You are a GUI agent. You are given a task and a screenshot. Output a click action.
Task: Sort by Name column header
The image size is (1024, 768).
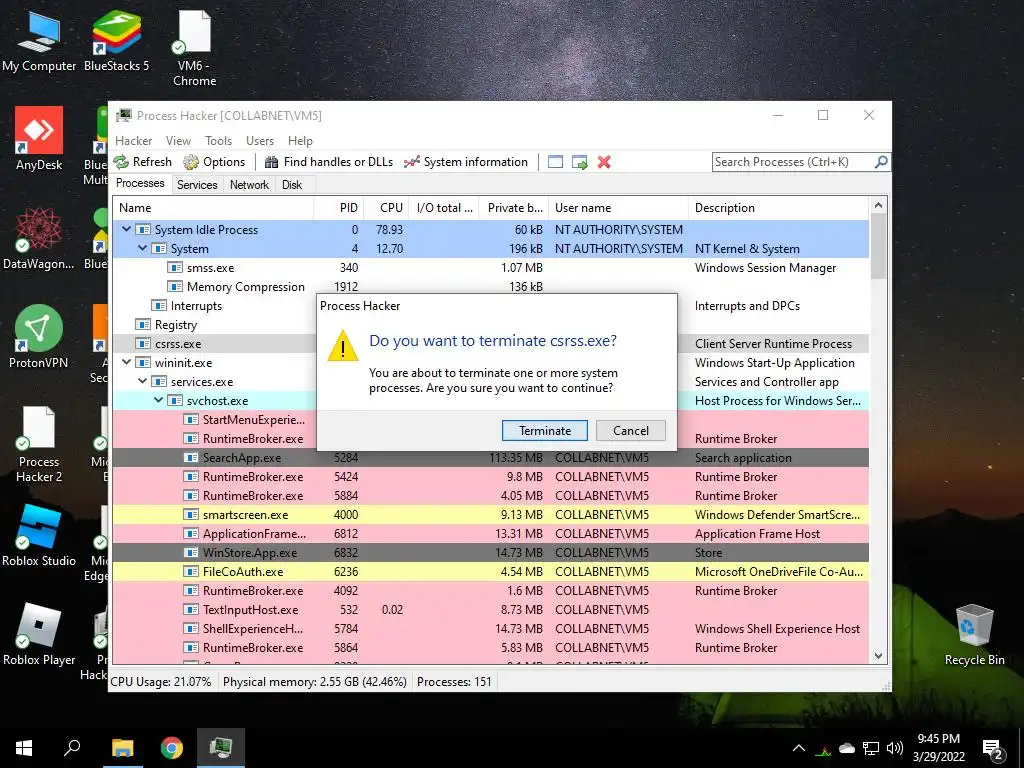tap(214, 208)
